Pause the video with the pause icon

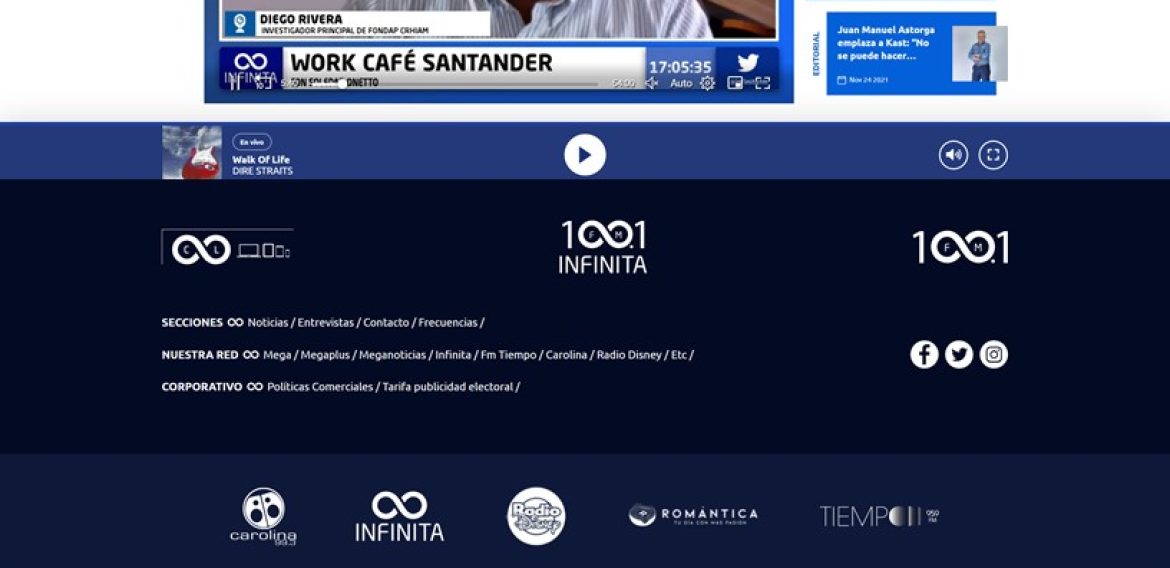[x=235, y=84]
